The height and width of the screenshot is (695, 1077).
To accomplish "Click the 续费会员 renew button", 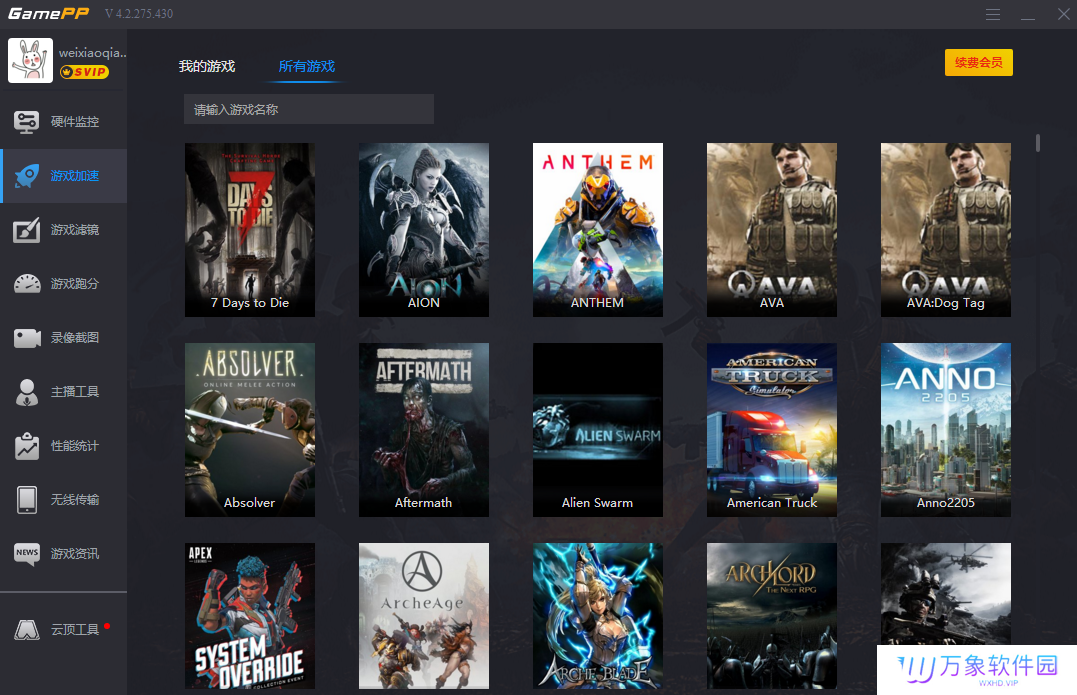I will point(979,62).
